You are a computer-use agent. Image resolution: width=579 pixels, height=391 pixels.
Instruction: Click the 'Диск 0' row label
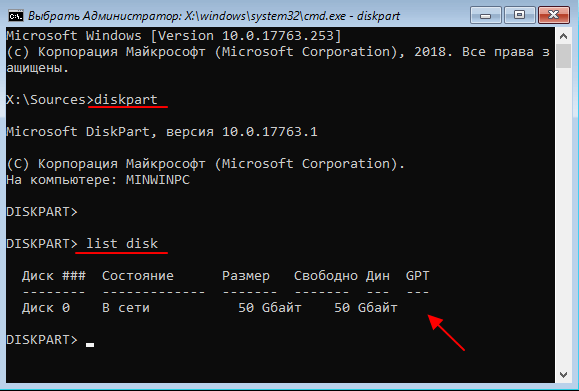(x=46, y=308)
